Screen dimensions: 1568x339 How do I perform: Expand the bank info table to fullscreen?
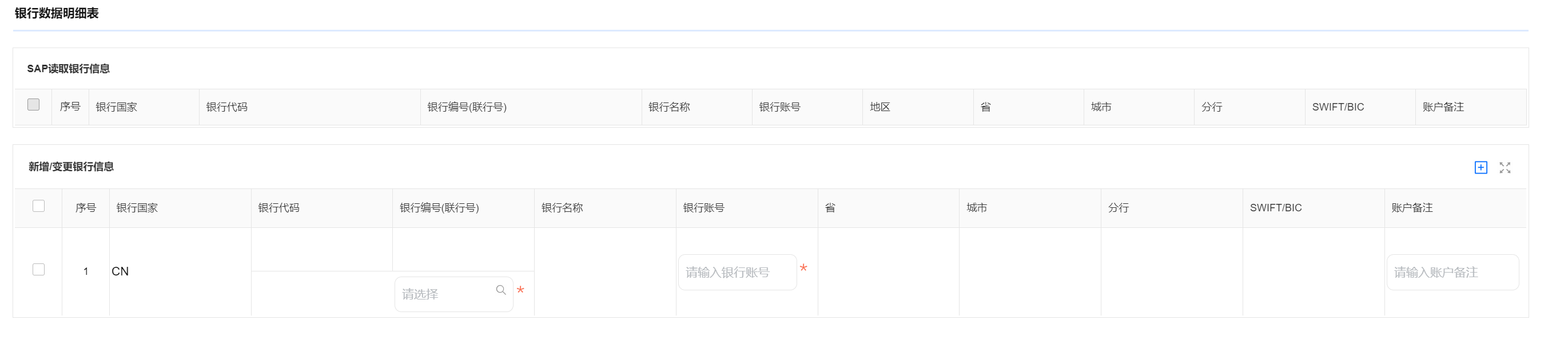coord(1505,168)
